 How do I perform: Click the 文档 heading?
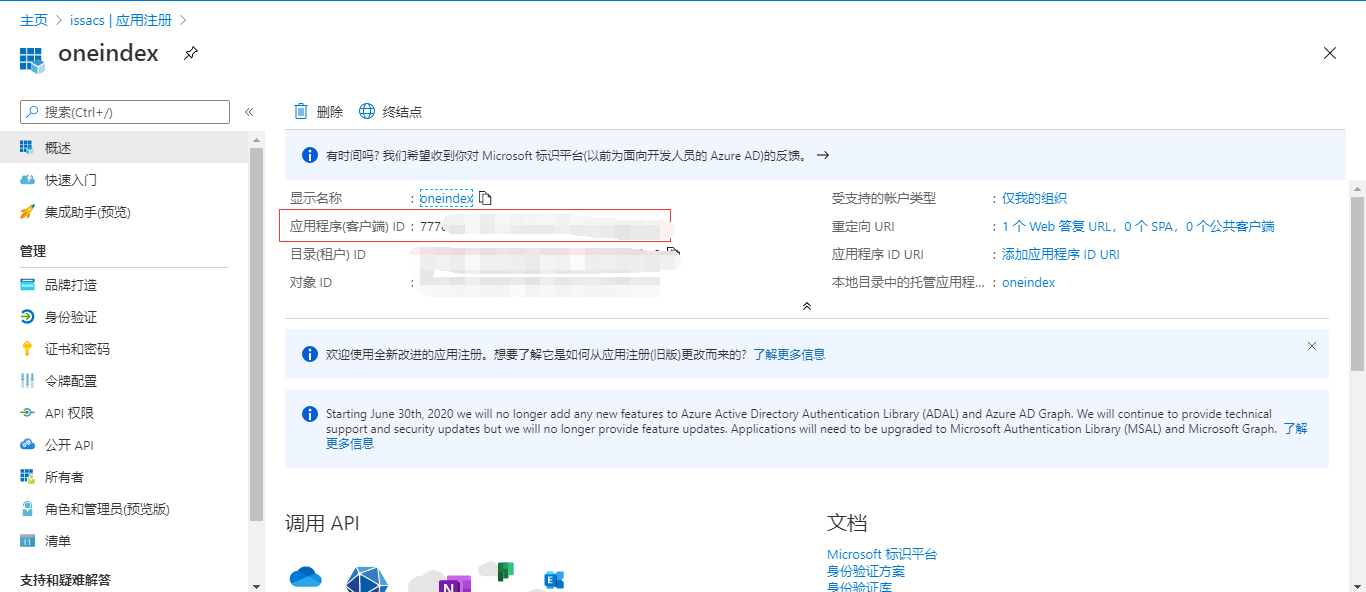click(x=847, y=523)
